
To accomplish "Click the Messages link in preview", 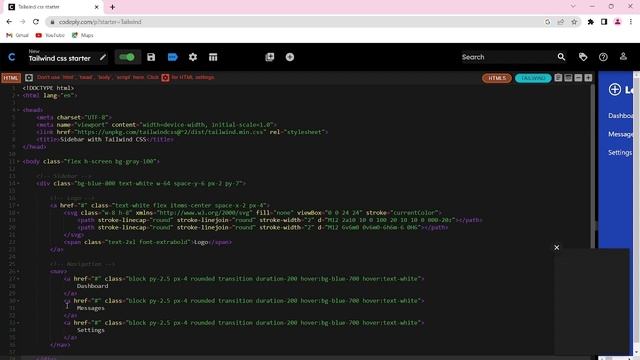I will 620,134.
